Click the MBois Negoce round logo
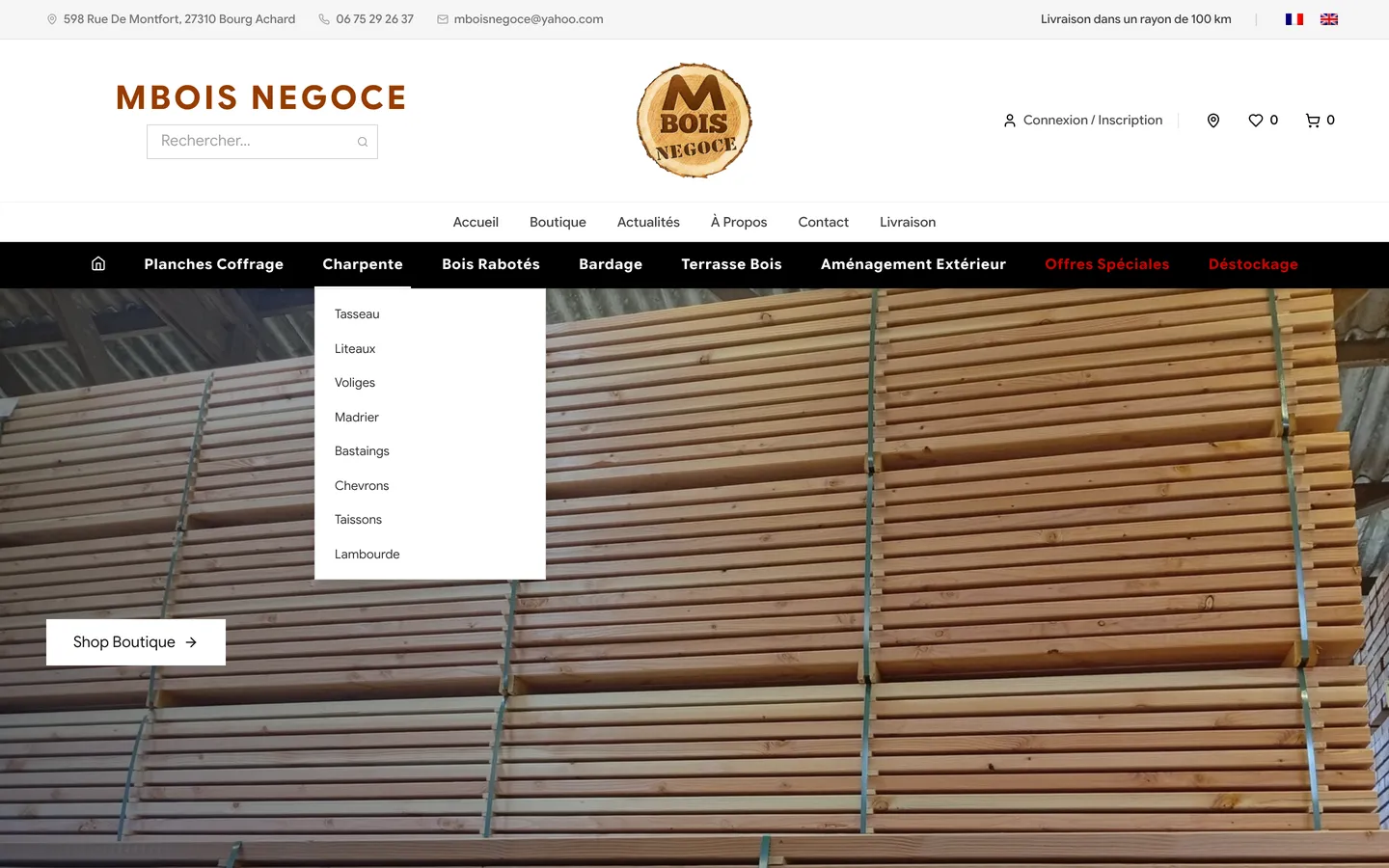Viewport: 1389px width, 868px height. (694, 121)
